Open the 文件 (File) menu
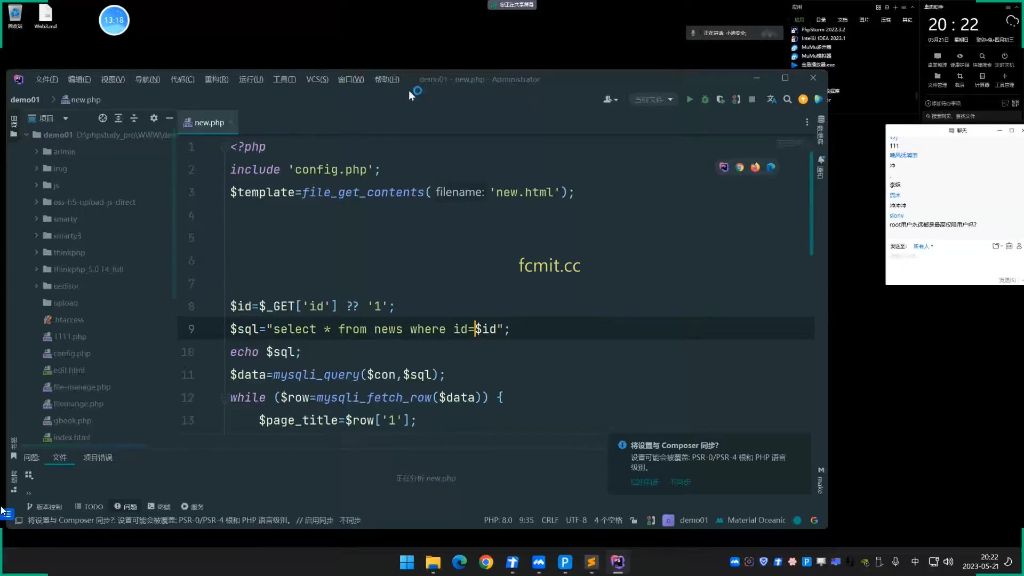 coord(46,79)
